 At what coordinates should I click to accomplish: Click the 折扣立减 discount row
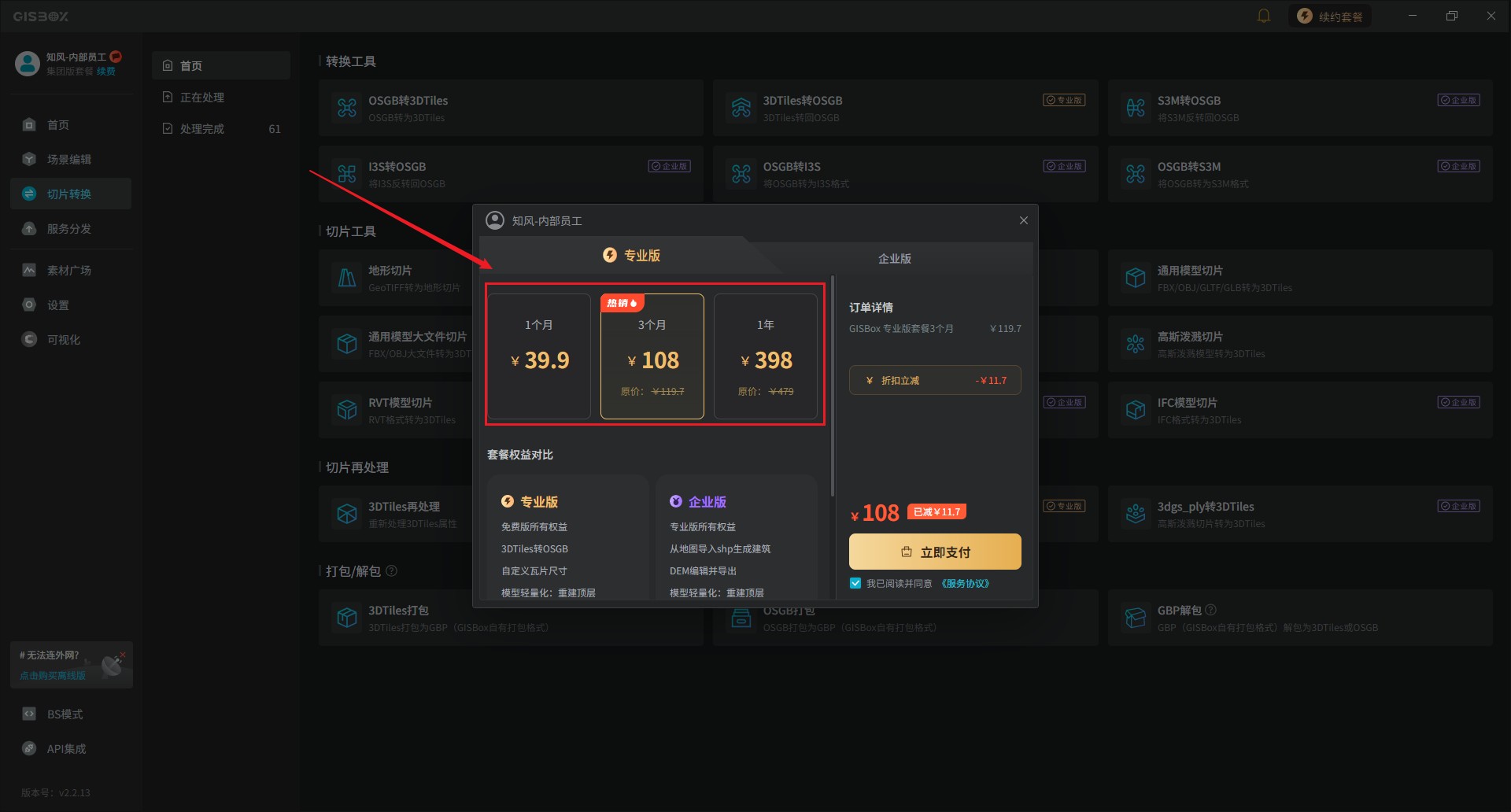(x=935, y=380)
